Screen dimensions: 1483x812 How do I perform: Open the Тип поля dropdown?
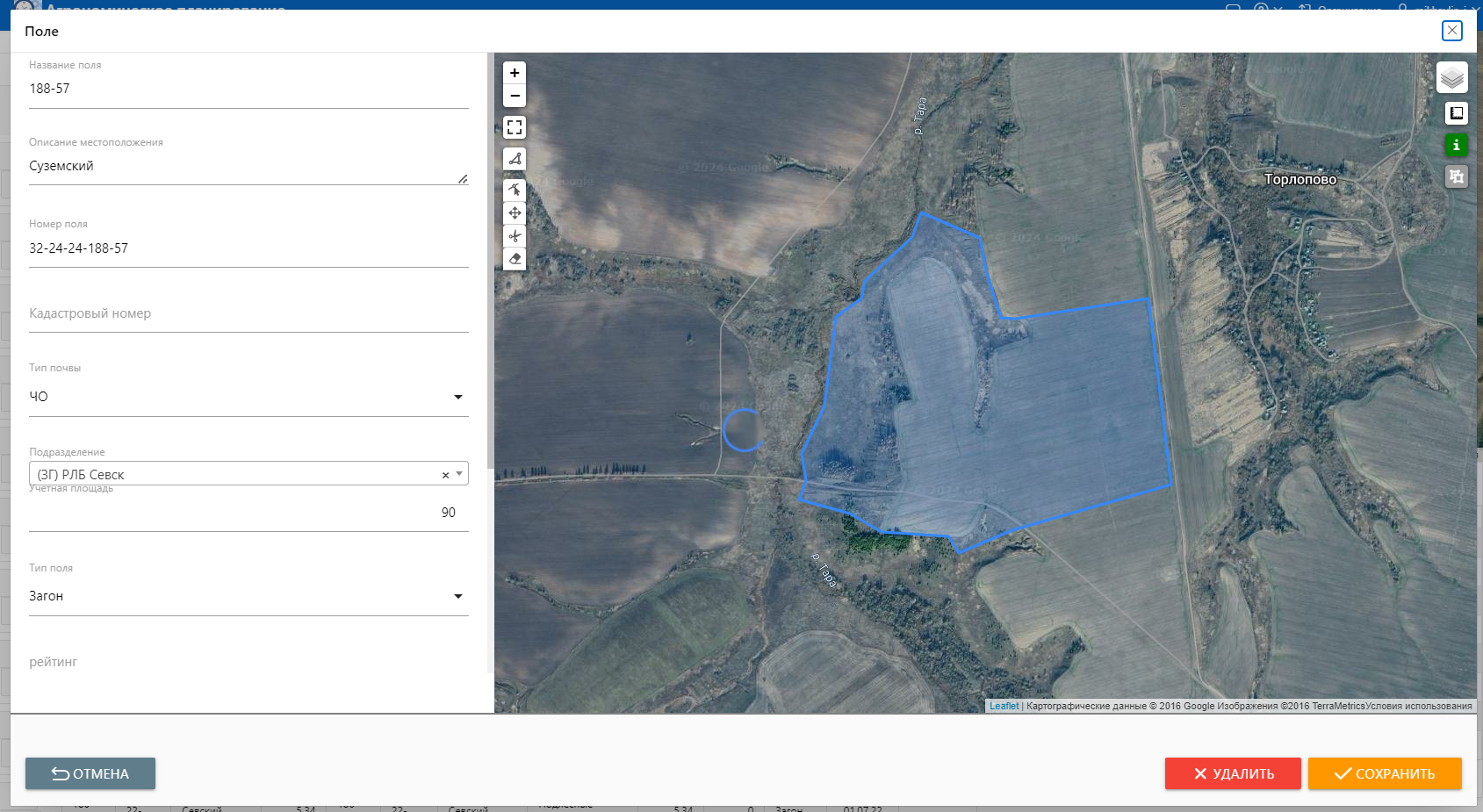pos(457,596)
